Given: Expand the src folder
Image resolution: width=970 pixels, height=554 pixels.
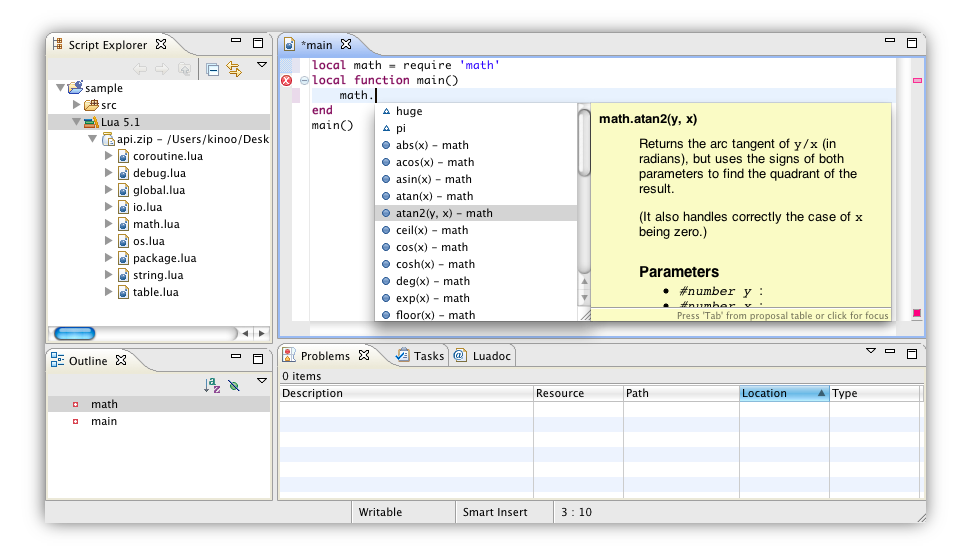Looking at the screenshot, I should [77, 104].
